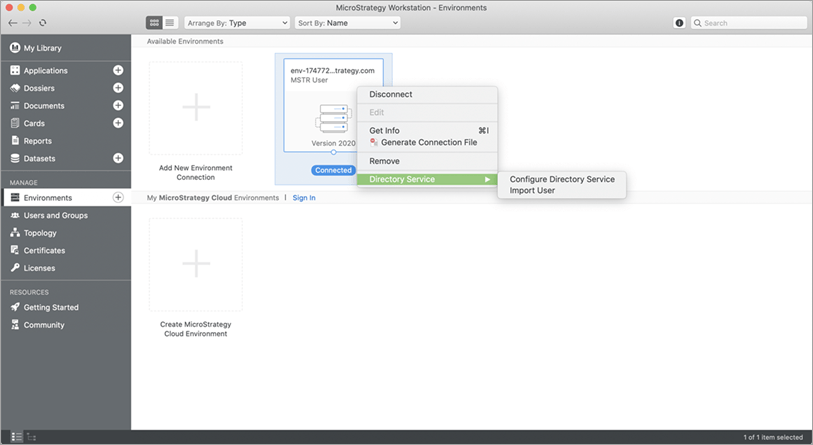The image size is (813, 445).
Task: Click the refresh icon in toolbar
Action: click(x=43, y=22)
